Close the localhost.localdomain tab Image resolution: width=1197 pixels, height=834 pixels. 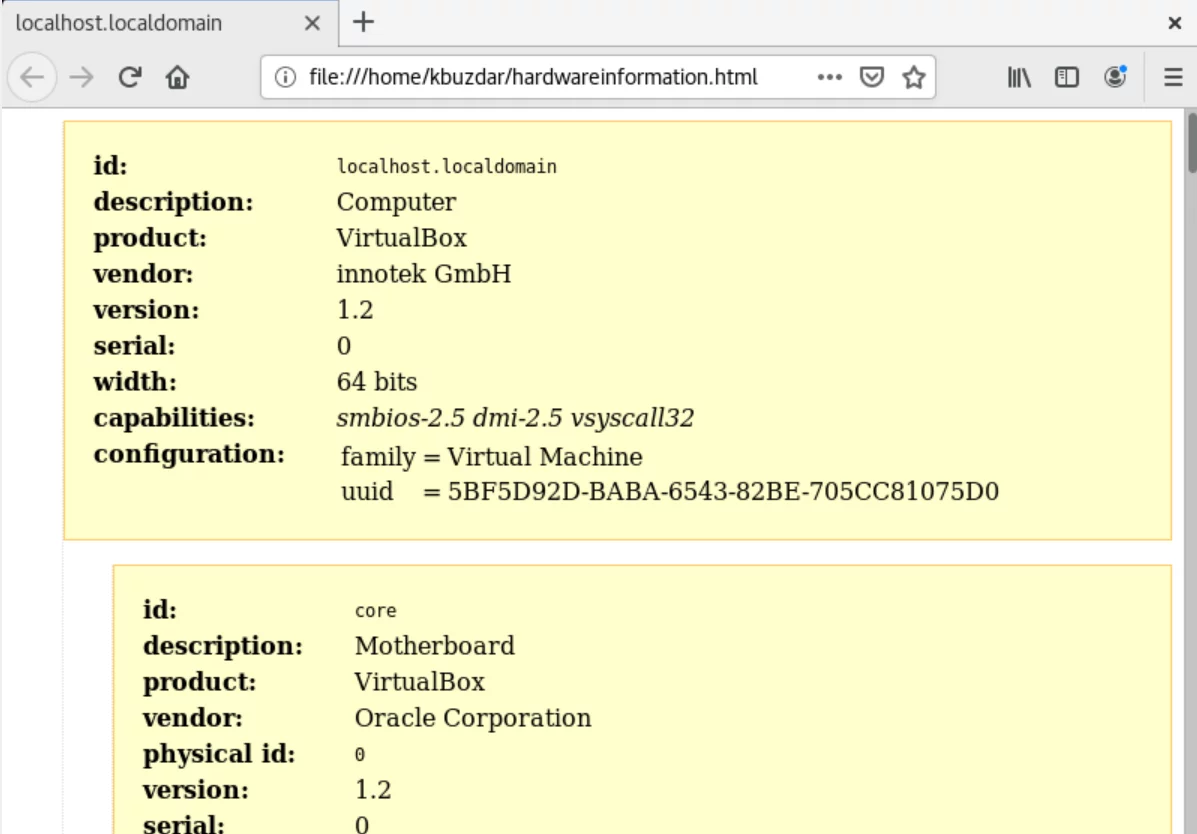(x=312, y=24)
